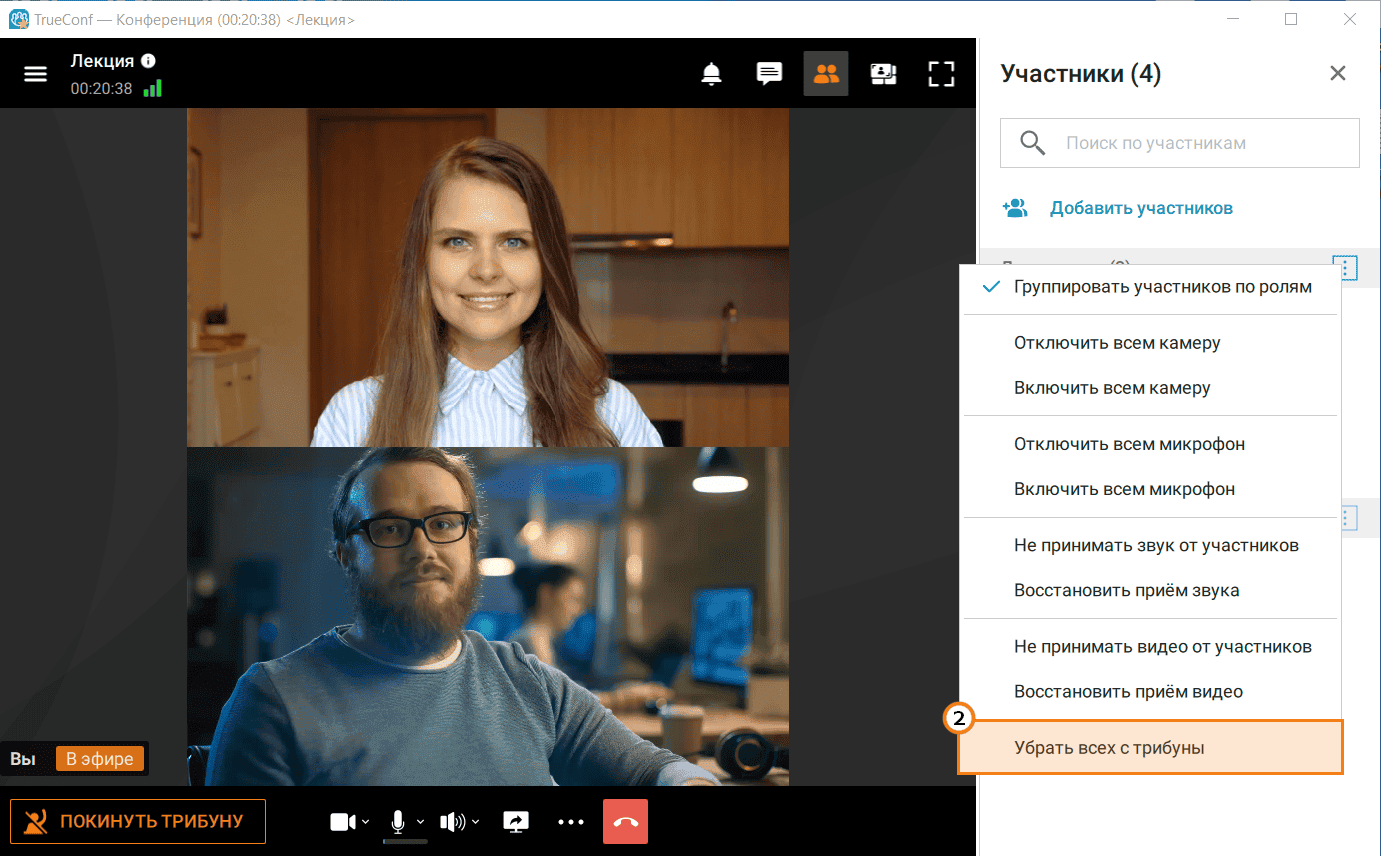Viewport: 1381px width, 856px height.
Task: Toggle Группировать участников по ролям option
Action: point(1149,287)
